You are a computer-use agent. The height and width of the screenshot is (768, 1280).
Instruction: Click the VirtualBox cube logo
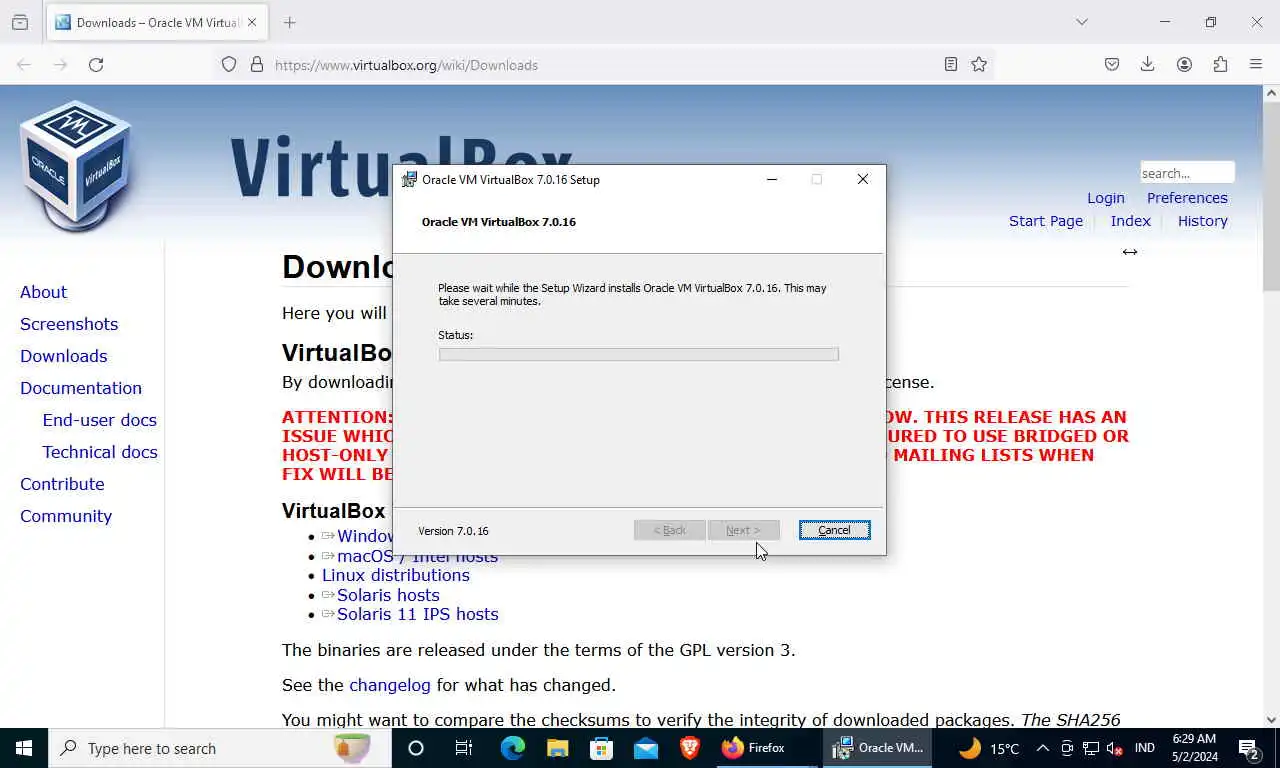(76, 166)
